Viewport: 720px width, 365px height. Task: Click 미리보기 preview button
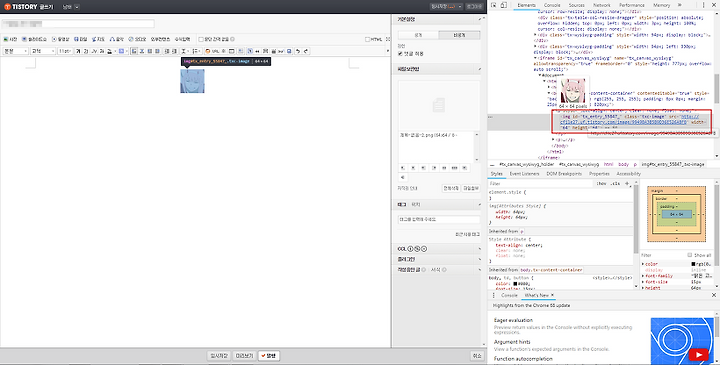(244, 356)
